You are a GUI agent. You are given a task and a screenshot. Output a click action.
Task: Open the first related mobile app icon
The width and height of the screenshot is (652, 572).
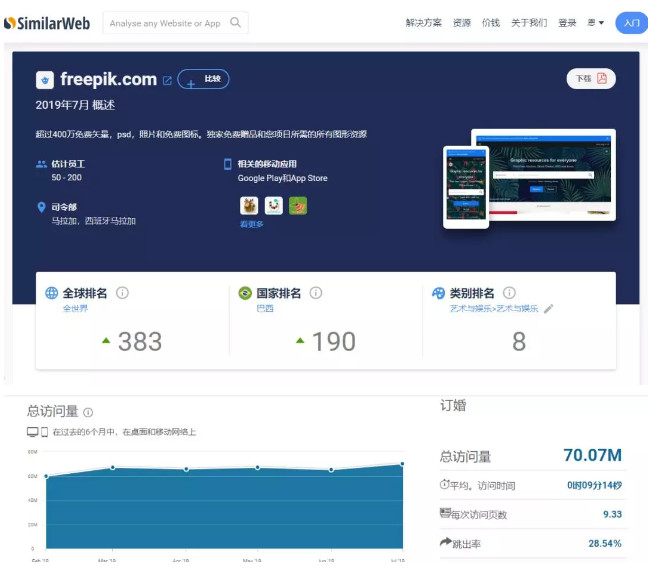(249, 205)
